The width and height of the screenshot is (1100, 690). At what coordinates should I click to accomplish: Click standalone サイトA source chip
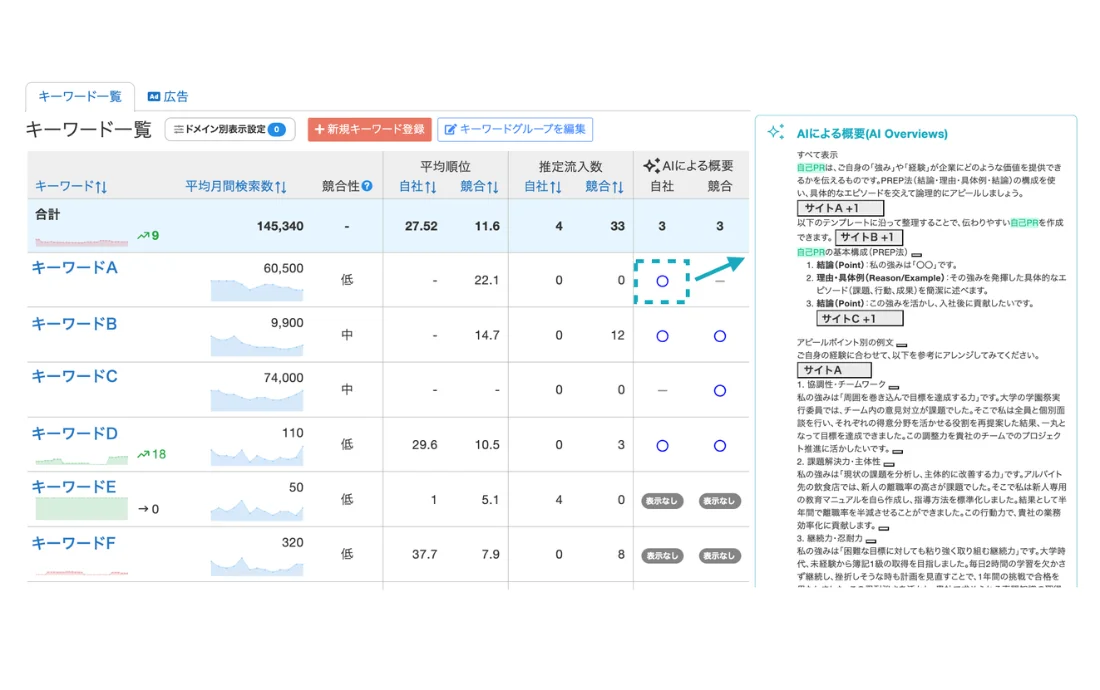(834, 370)
